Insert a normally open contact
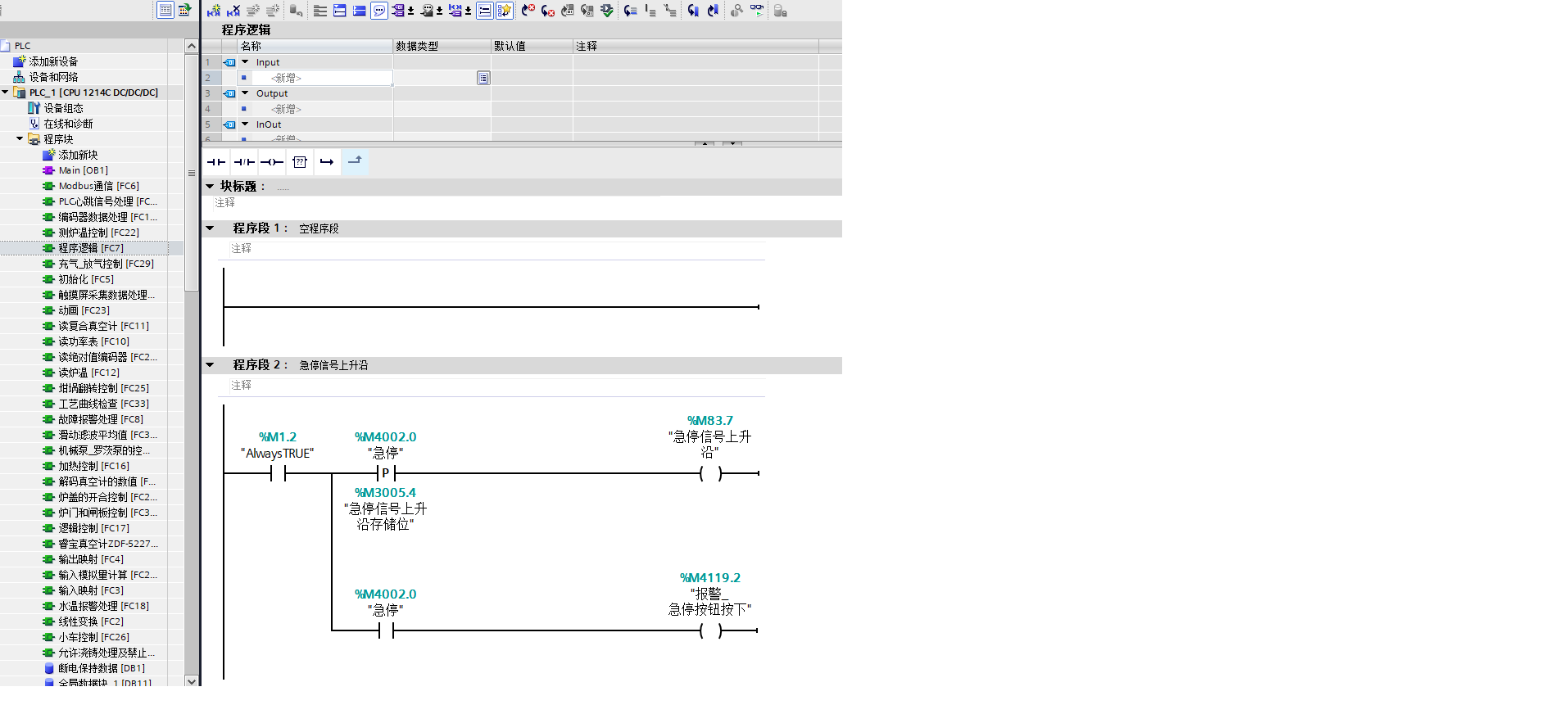 click(x=216, y=162)
